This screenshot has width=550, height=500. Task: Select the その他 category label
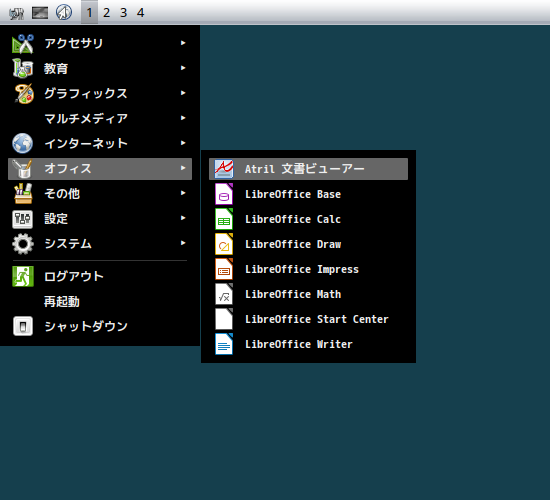(62, 194)
